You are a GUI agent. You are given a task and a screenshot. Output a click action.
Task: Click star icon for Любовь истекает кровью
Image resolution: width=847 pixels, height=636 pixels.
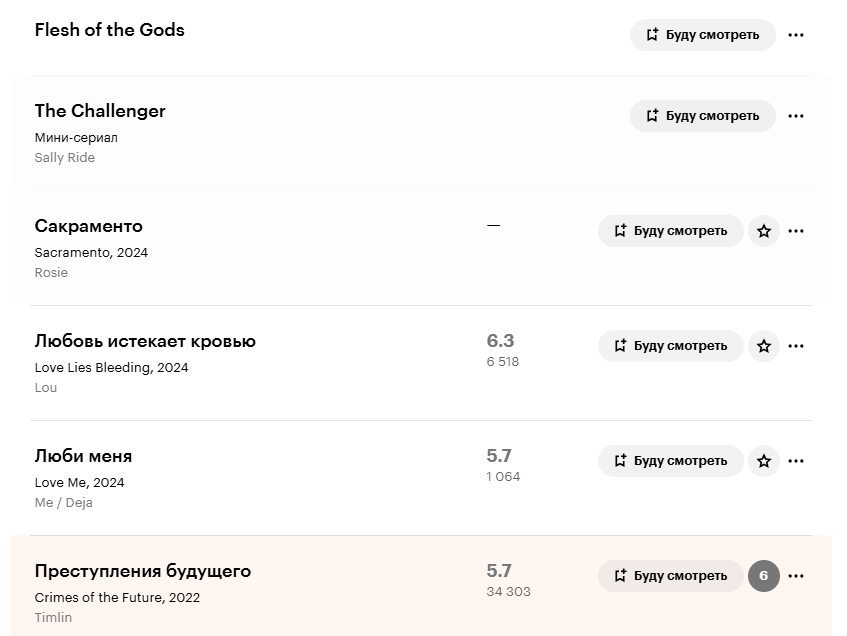[763, 346]
